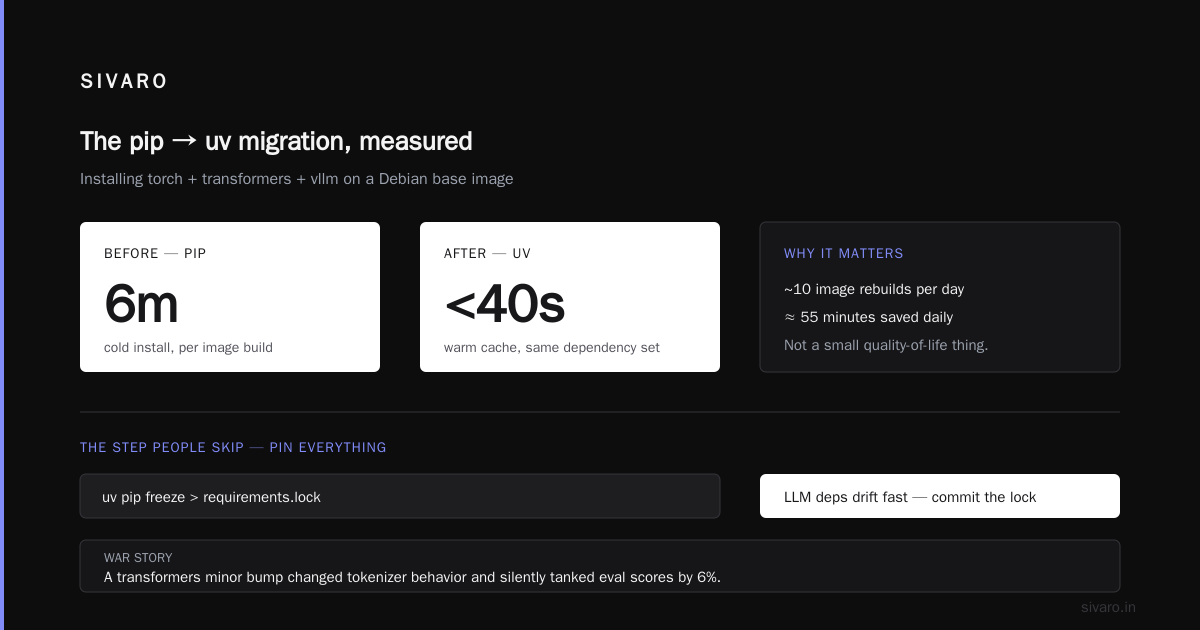Screen dimensions: 1200x630
Task: Open the sivaro.in link
Action: tap(1108, 607)
